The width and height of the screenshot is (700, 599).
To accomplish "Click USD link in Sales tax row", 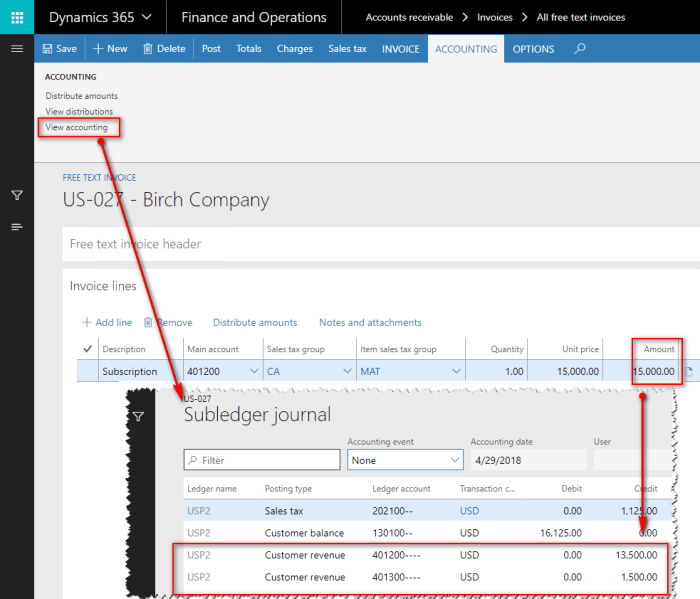I will pos(469,511).
